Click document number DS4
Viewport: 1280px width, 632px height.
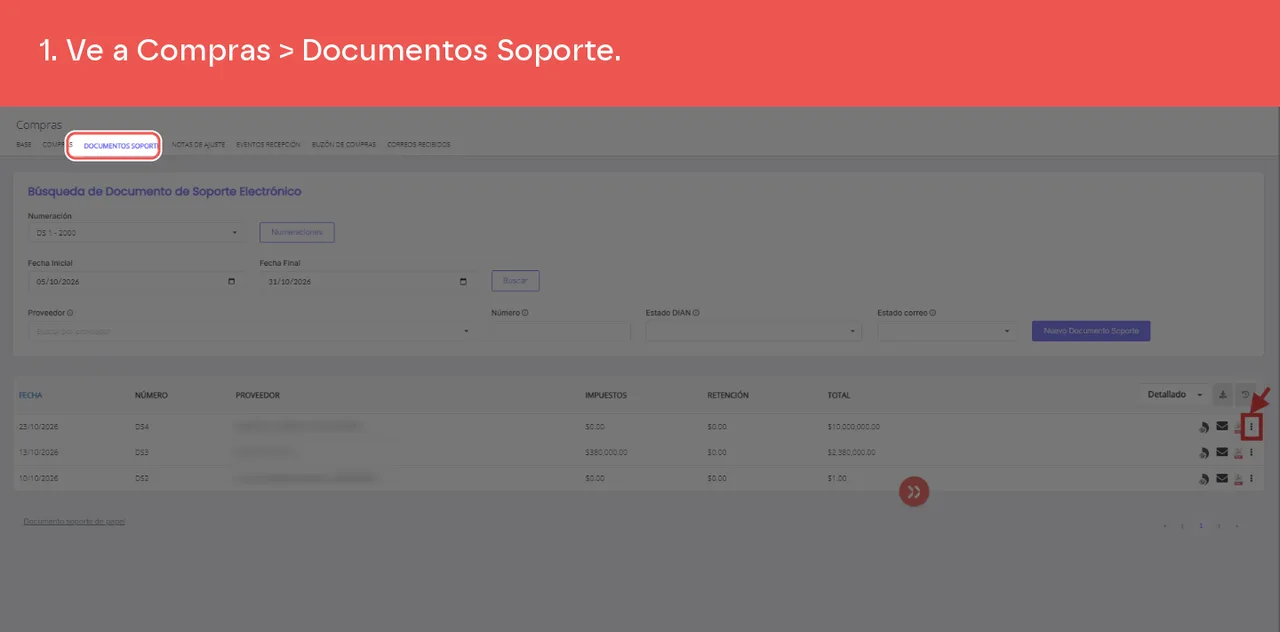142,427
